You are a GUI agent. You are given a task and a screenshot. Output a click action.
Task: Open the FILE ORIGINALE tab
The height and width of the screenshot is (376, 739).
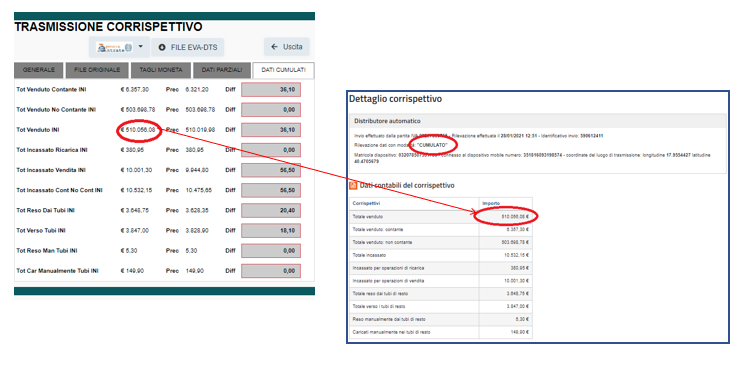[x=97, y=70]
